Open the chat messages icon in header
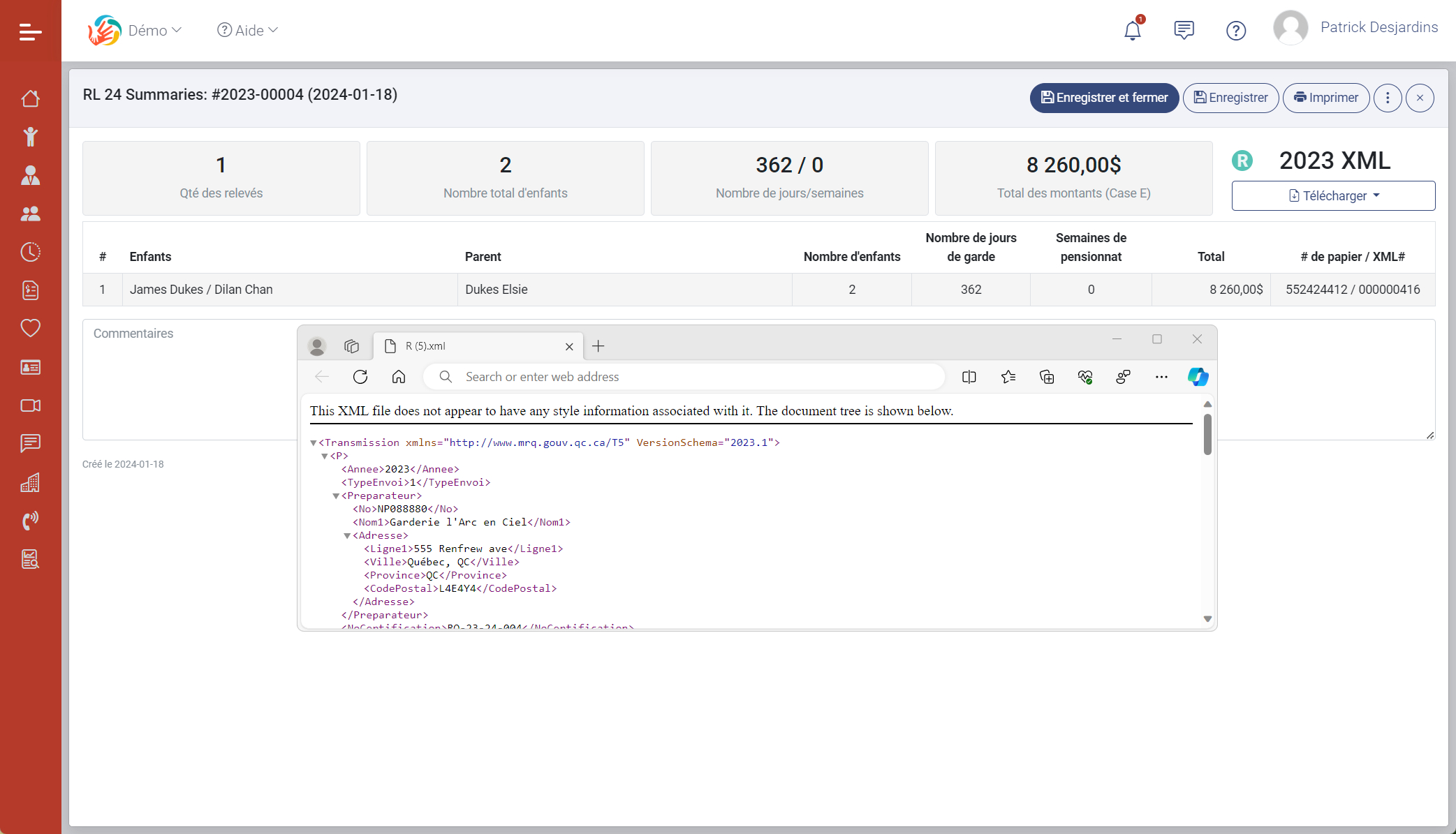The height and width of the screenshot is (834, 1456). click(x=1184, y=30)
